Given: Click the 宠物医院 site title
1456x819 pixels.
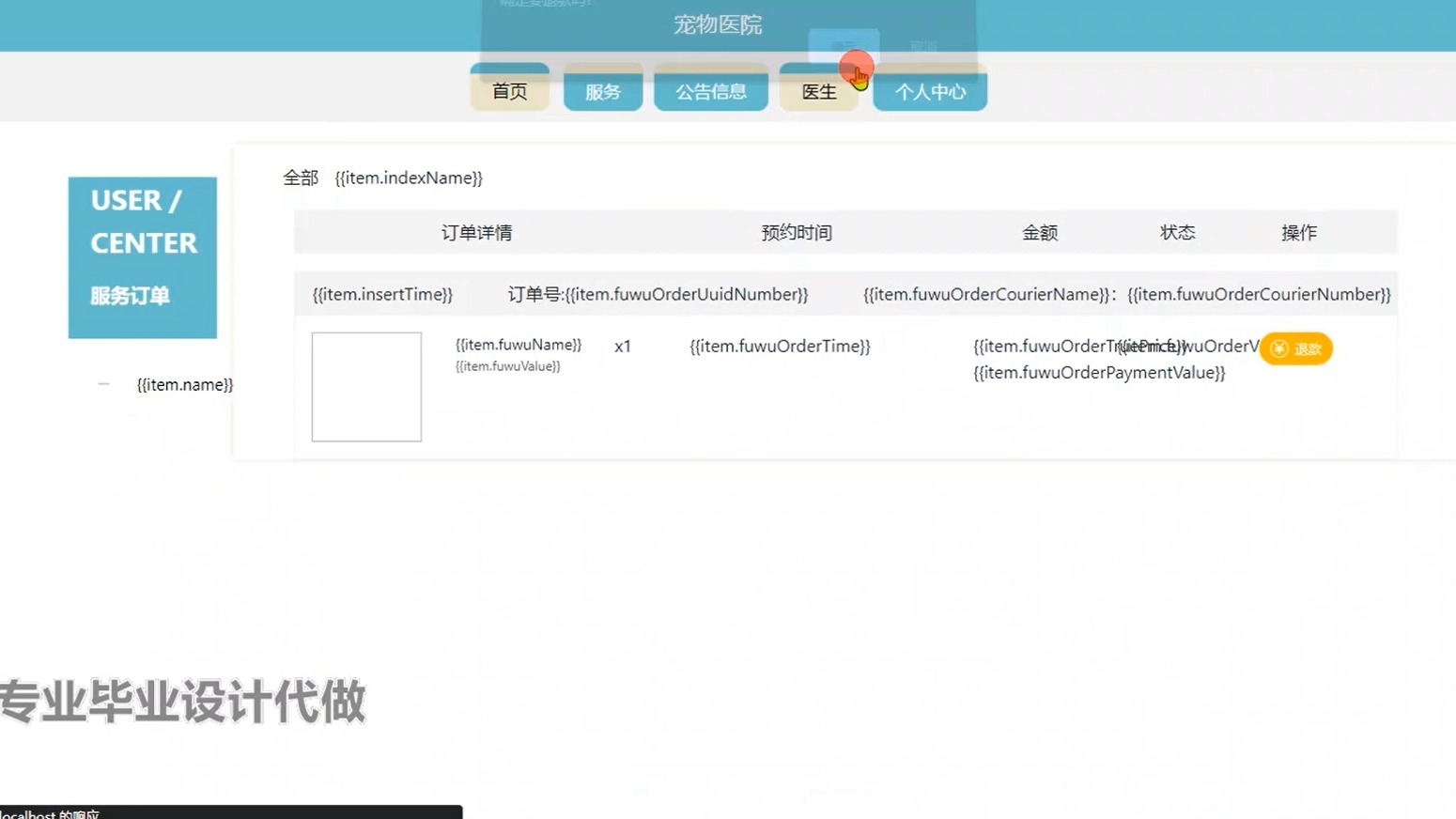Looking at the screenshot, I should (x=718, y=24).
